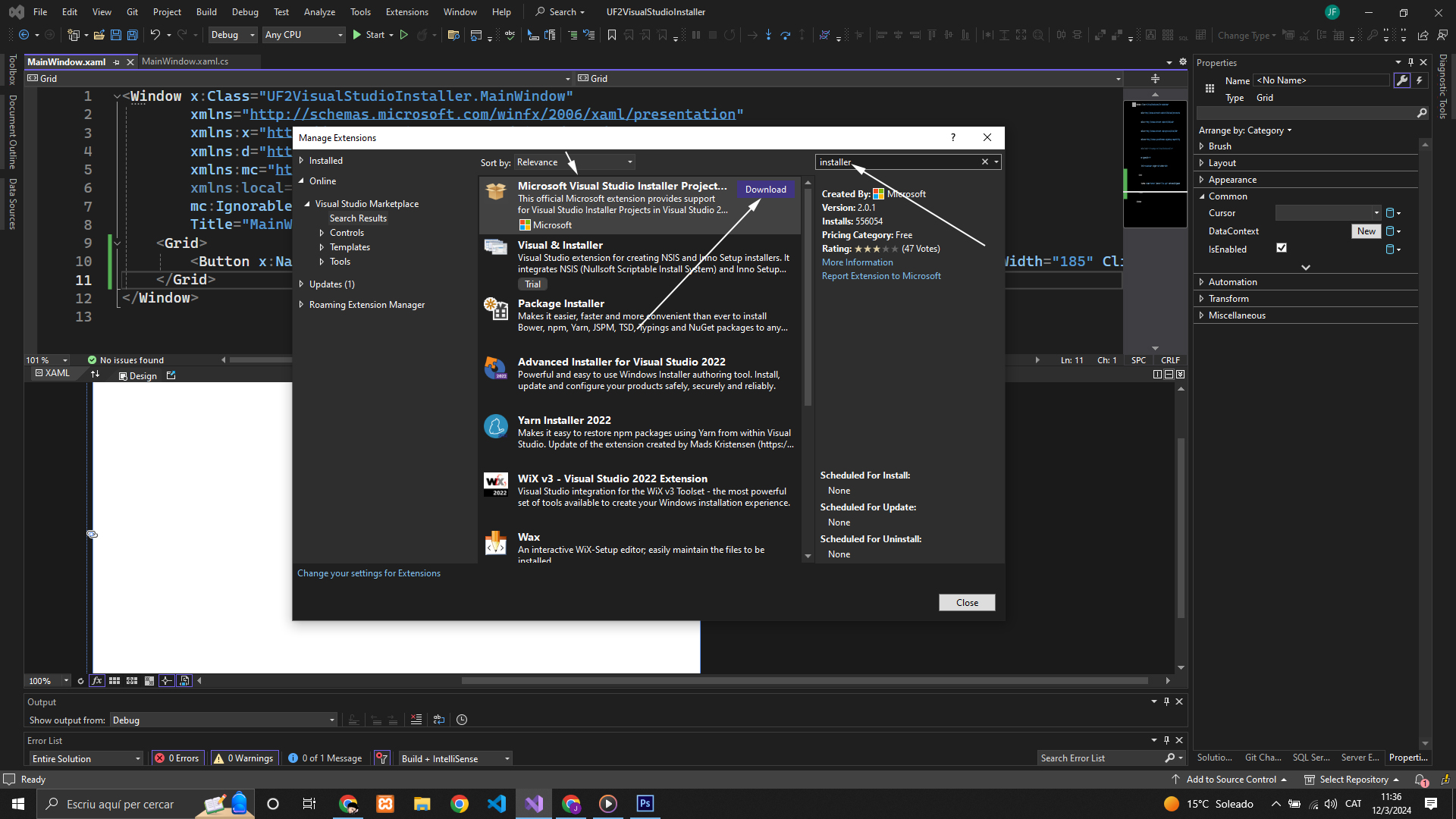This screenshot has width=1456, height=819.
Task: Click Clear All in Output panel
Action: click(x=416, y=720)
